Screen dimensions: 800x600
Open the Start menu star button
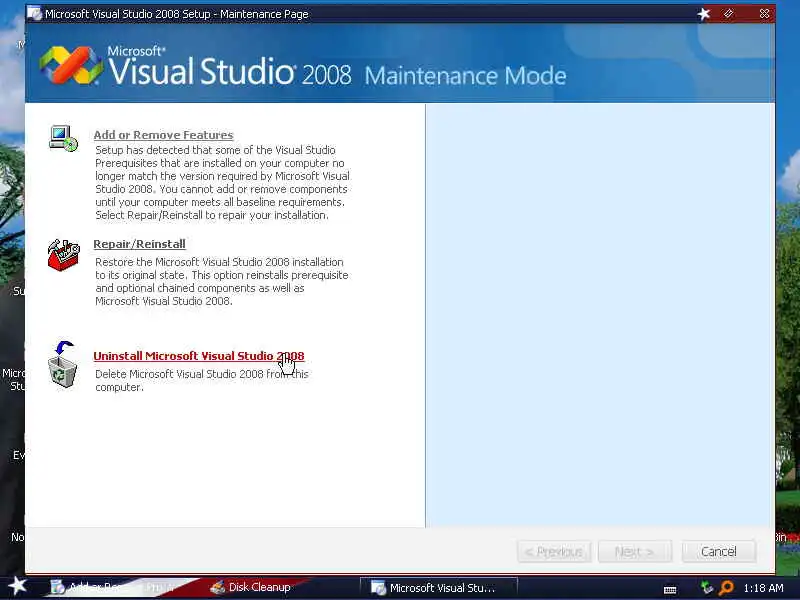coord(17,586)
